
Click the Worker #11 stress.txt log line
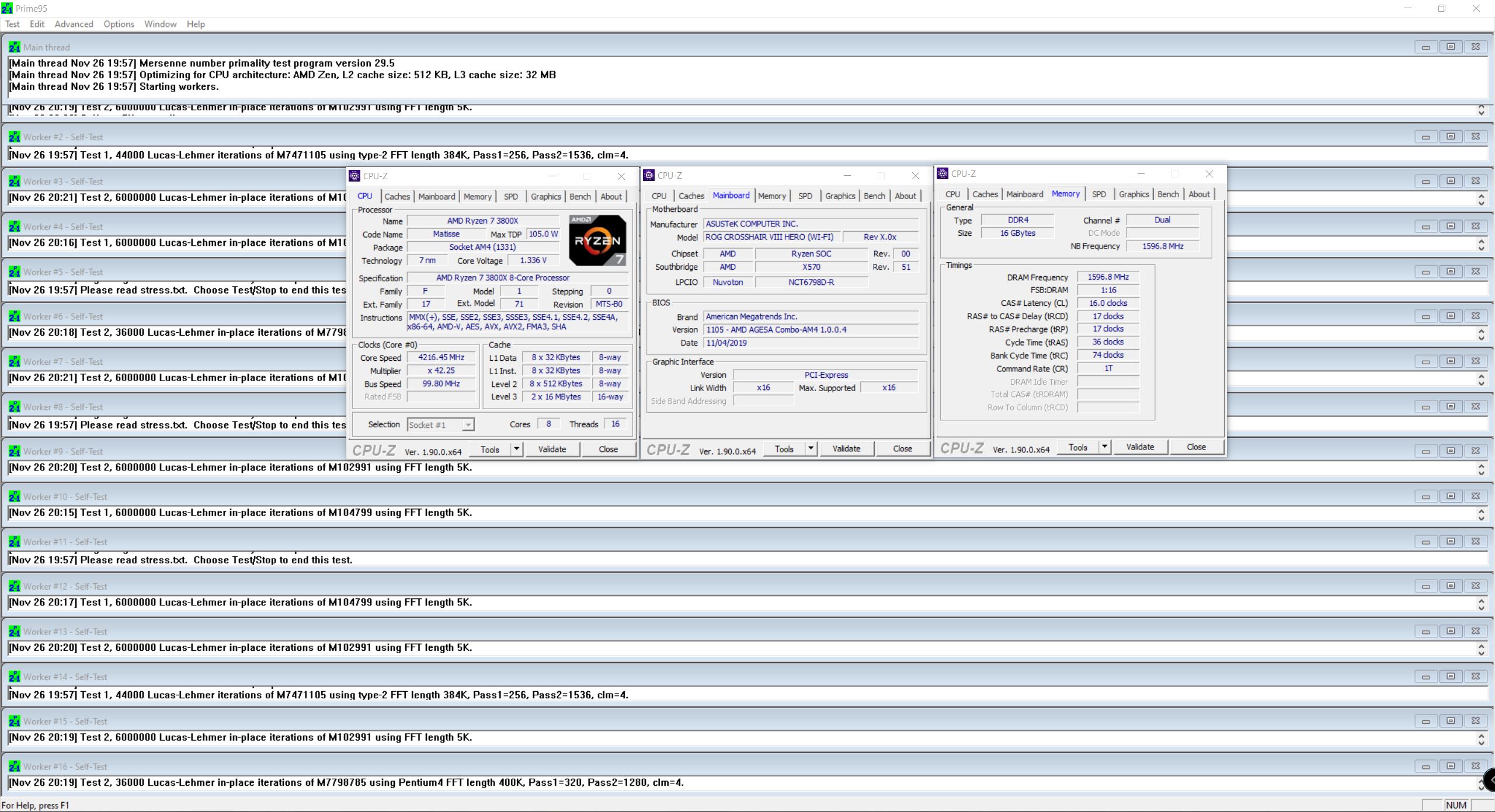181,560
